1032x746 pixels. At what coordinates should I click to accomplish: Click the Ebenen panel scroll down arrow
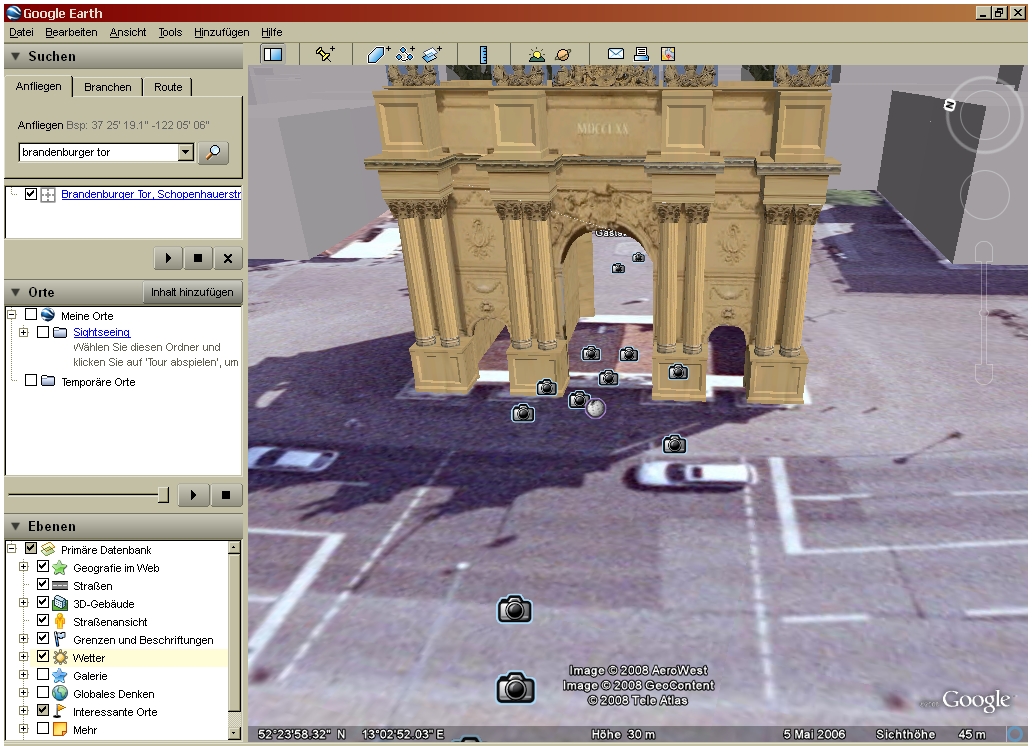click(x=234, y=733)
